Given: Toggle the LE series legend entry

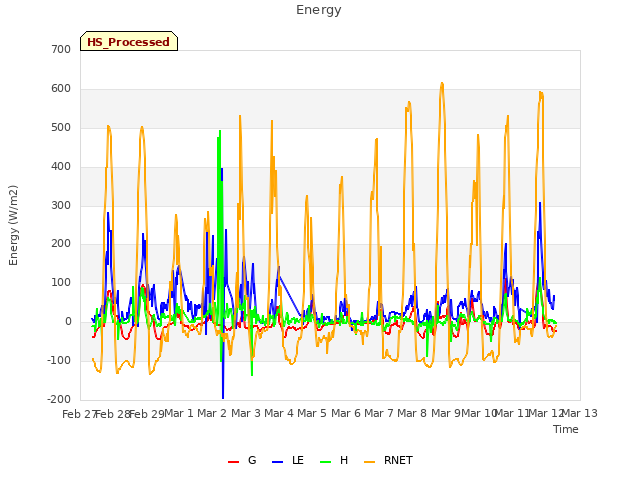Looking at the screenshot, I should (x=288, y=460).
